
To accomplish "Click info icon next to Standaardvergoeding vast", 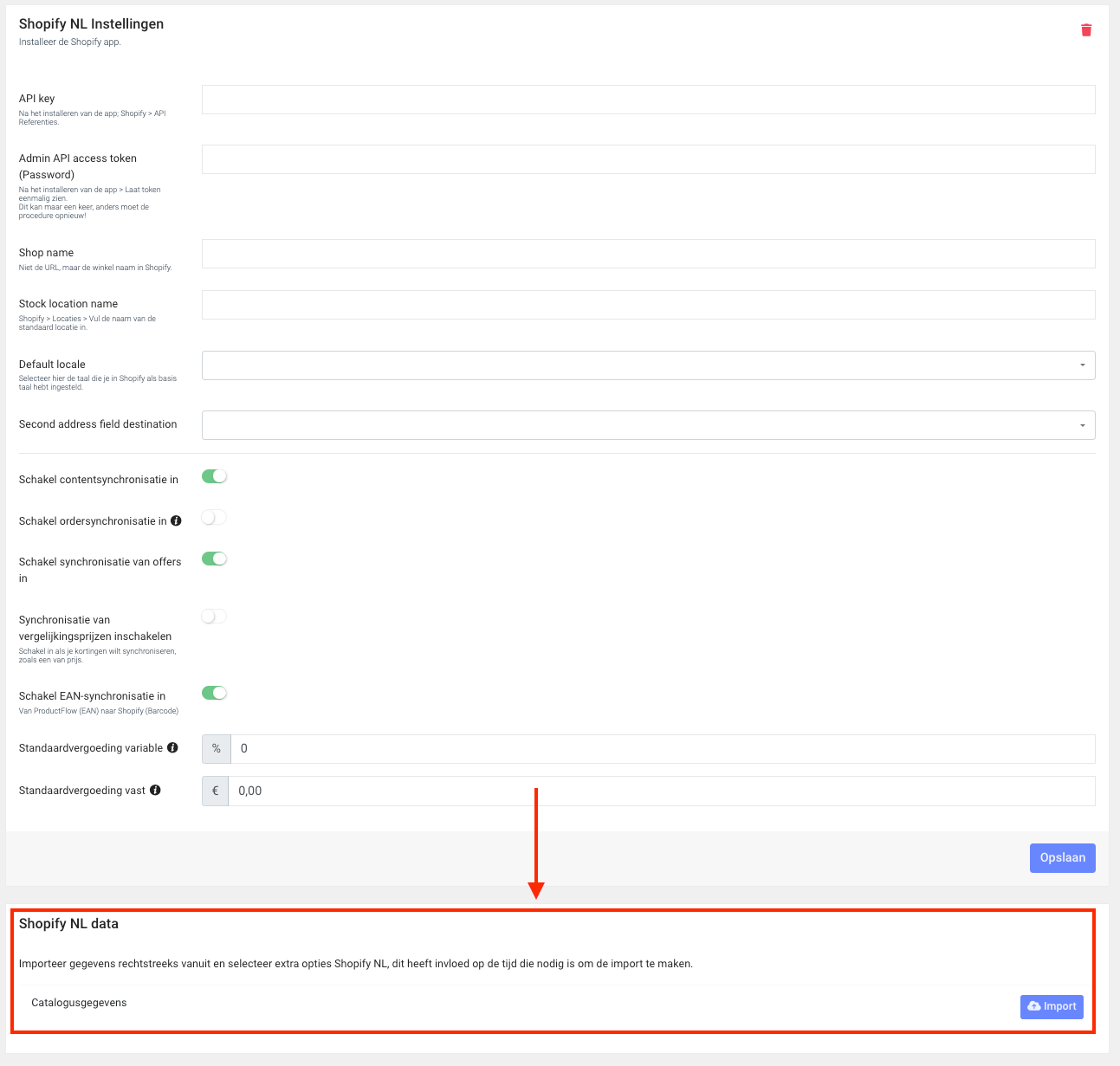I will 155,790.
